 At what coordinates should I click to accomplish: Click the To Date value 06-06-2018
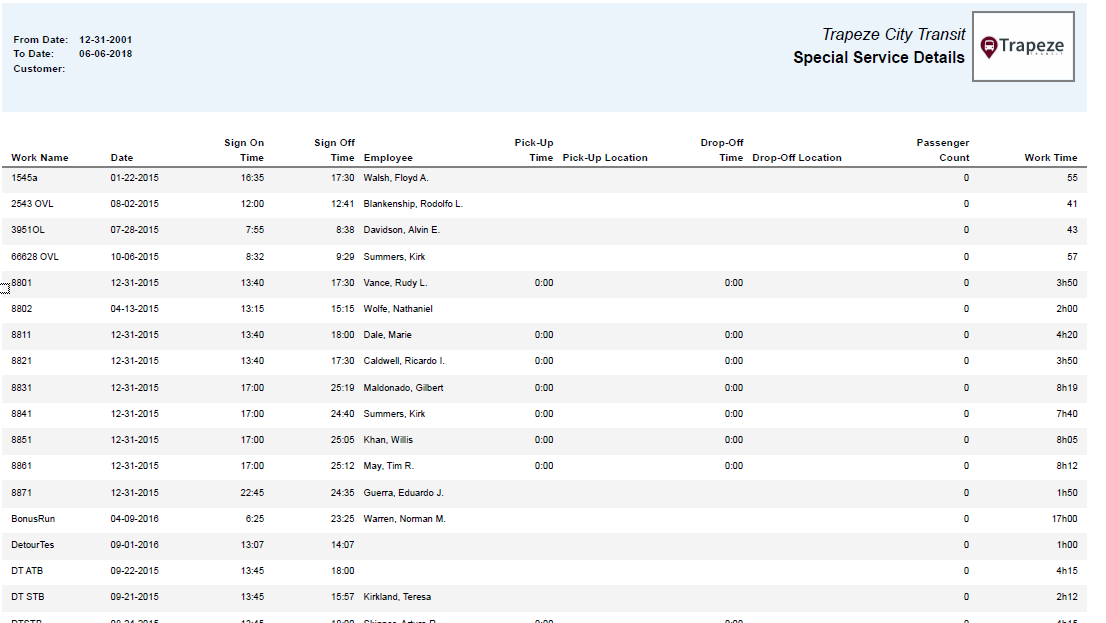106,54
